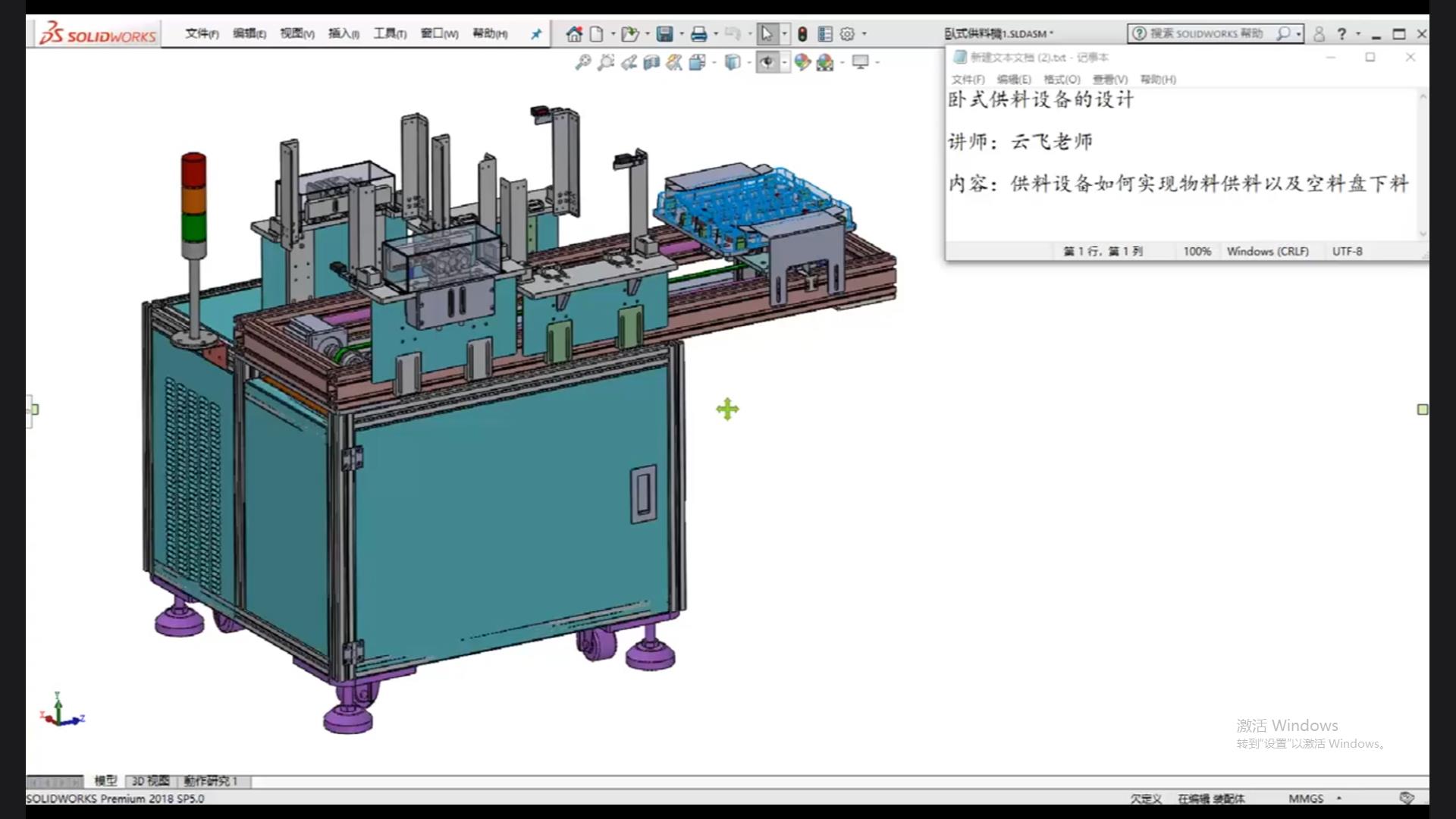This screenshot has height=819, width=1456.
Task: Click Notepad text line 讲师：云飞老师
Action: click(1021, 142)
